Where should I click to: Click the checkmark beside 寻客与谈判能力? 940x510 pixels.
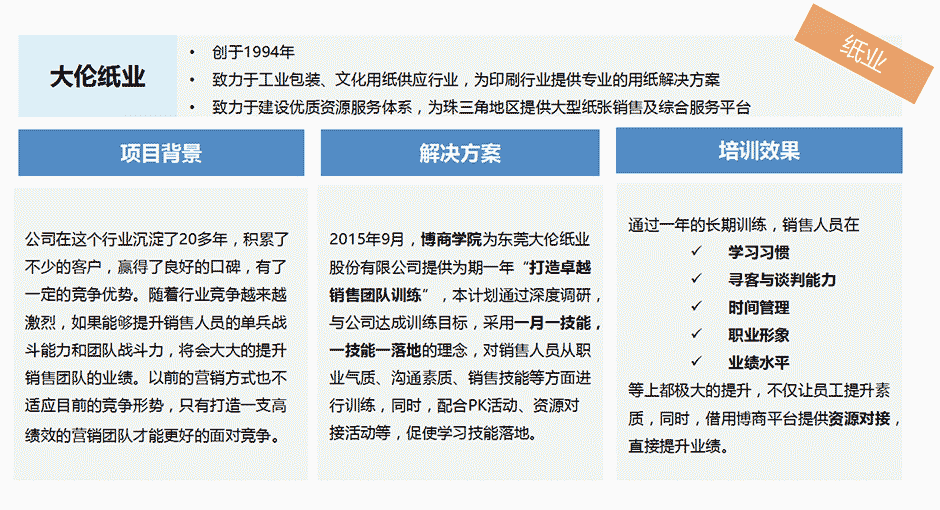(x=695, y=280)
